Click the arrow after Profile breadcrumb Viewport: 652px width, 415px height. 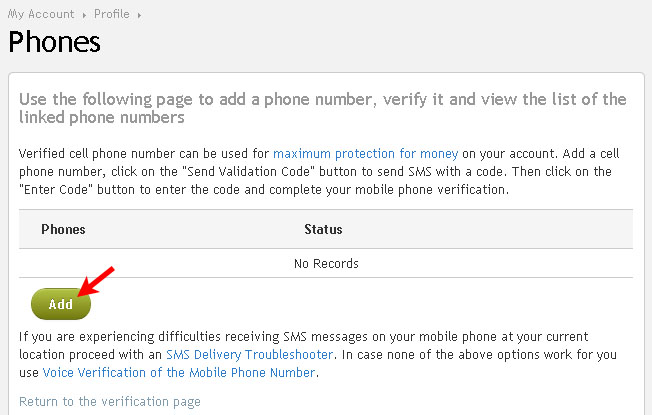pos(138,15)
